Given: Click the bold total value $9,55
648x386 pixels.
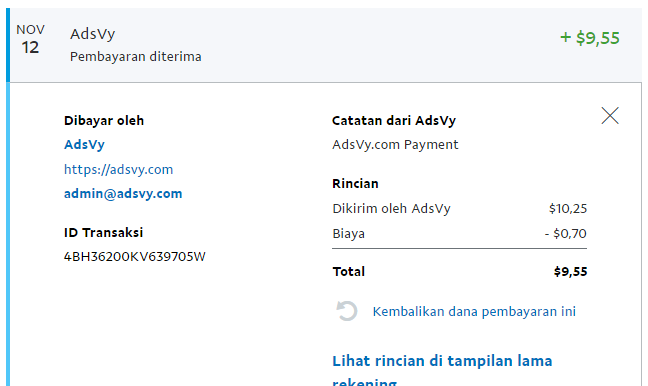Looking at the screenshot, I should tap(570, 272).
